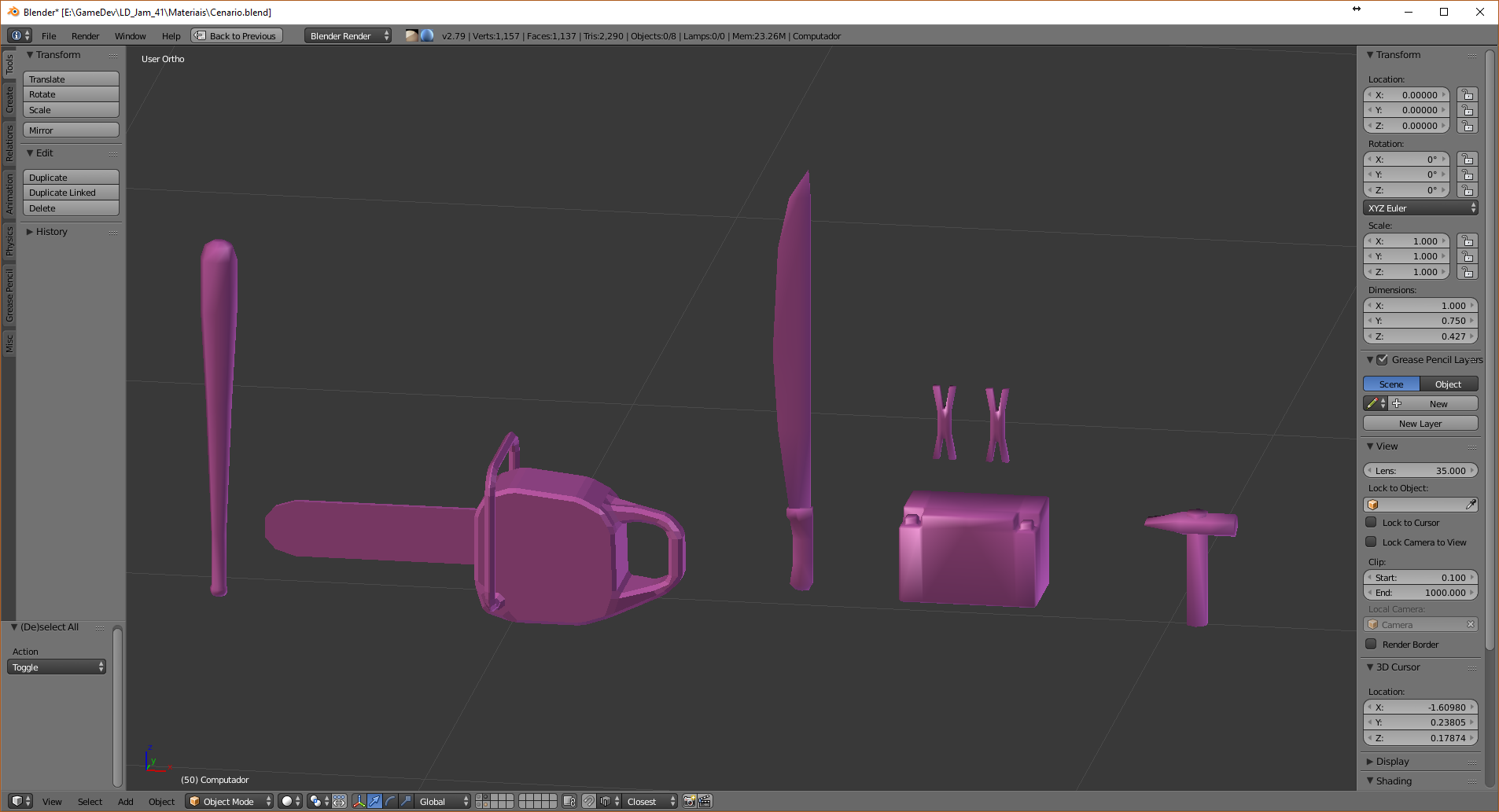
Task: Click the world sphere icon in the header
Action: click(427, 35)
